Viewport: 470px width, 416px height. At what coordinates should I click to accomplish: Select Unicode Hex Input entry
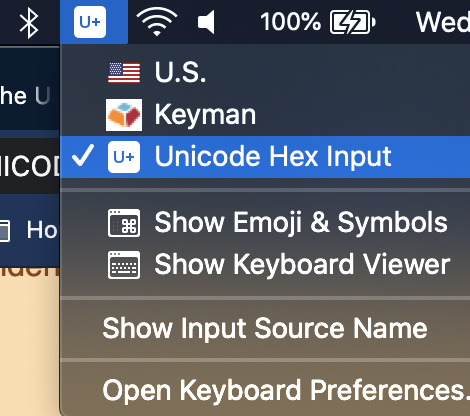pyautogui.click(x=265, y=157)
